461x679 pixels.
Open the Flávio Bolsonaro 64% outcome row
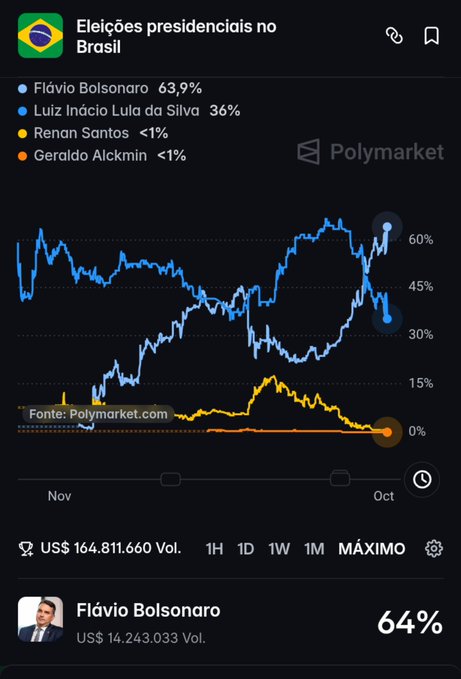tap(231, 621)
